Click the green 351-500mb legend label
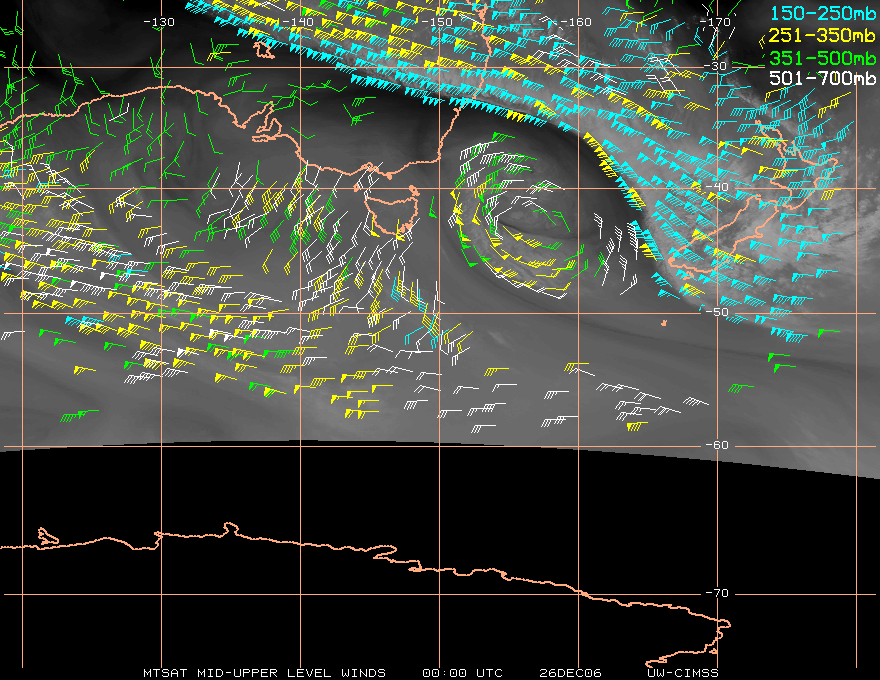This screenshot has height=680, width=880. click(822, 57)
